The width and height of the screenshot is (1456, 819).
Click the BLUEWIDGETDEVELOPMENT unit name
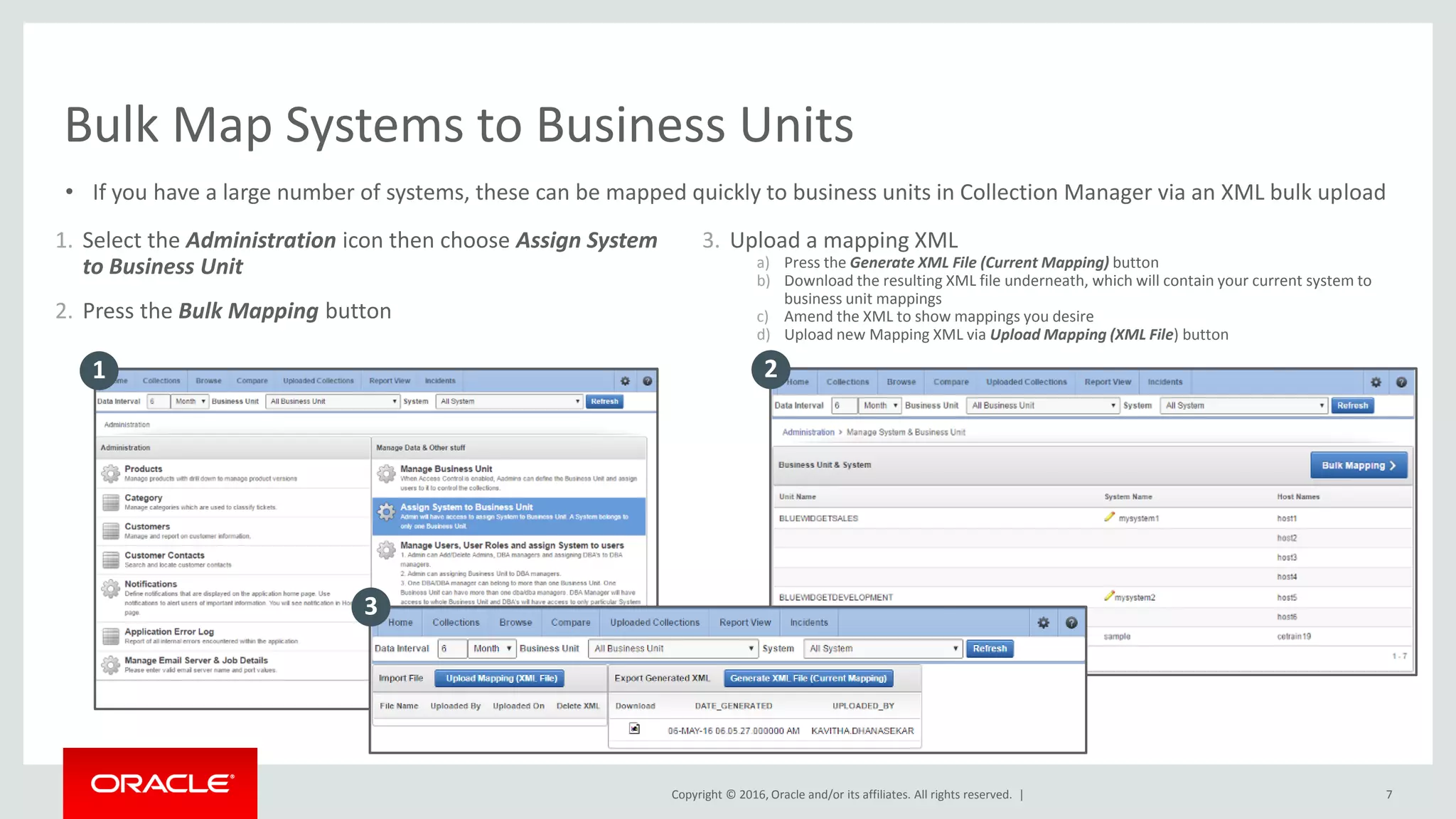pos(836,598)
